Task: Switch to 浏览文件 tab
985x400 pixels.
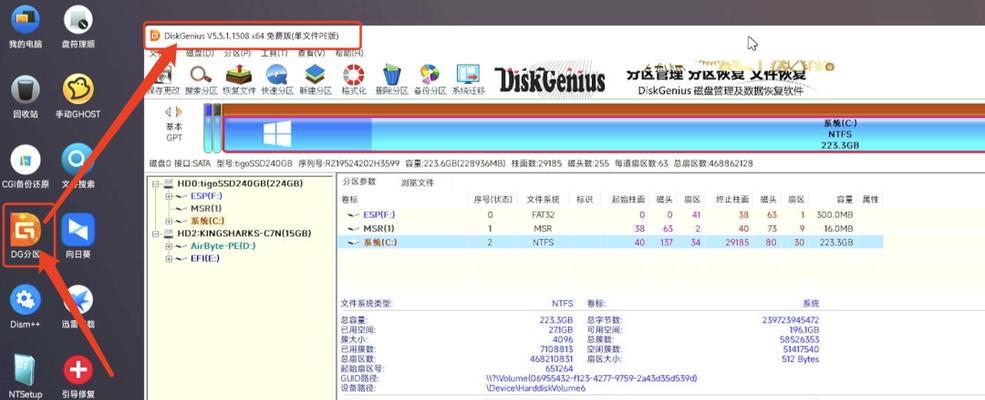Action: pyautogui.click(x=417, y=183)
